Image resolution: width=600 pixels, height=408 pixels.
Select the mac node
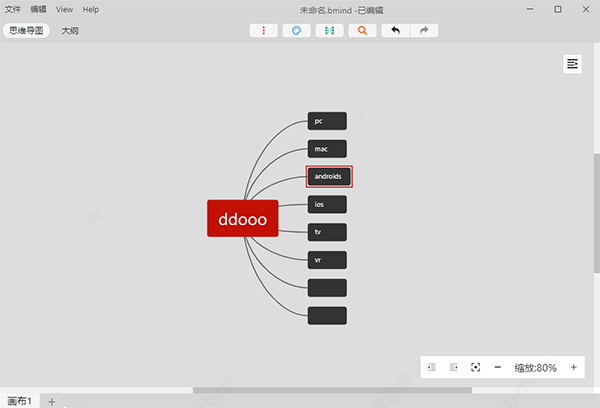click(x=327, y=149)
